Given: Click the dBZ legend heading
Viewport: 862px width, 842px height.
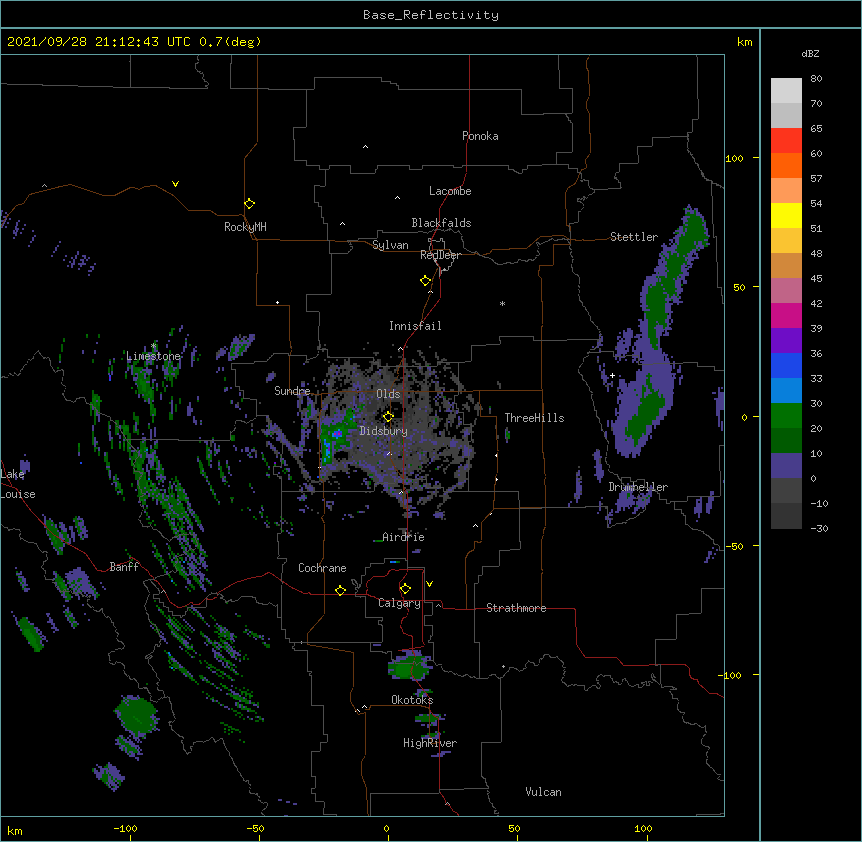Looking at the screenshot, I should [x=810, y=54].
